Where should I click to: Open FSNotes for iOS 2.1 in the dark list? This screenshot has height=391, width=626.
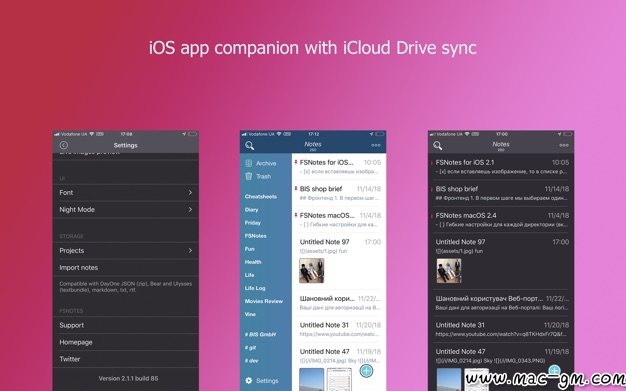501,167
